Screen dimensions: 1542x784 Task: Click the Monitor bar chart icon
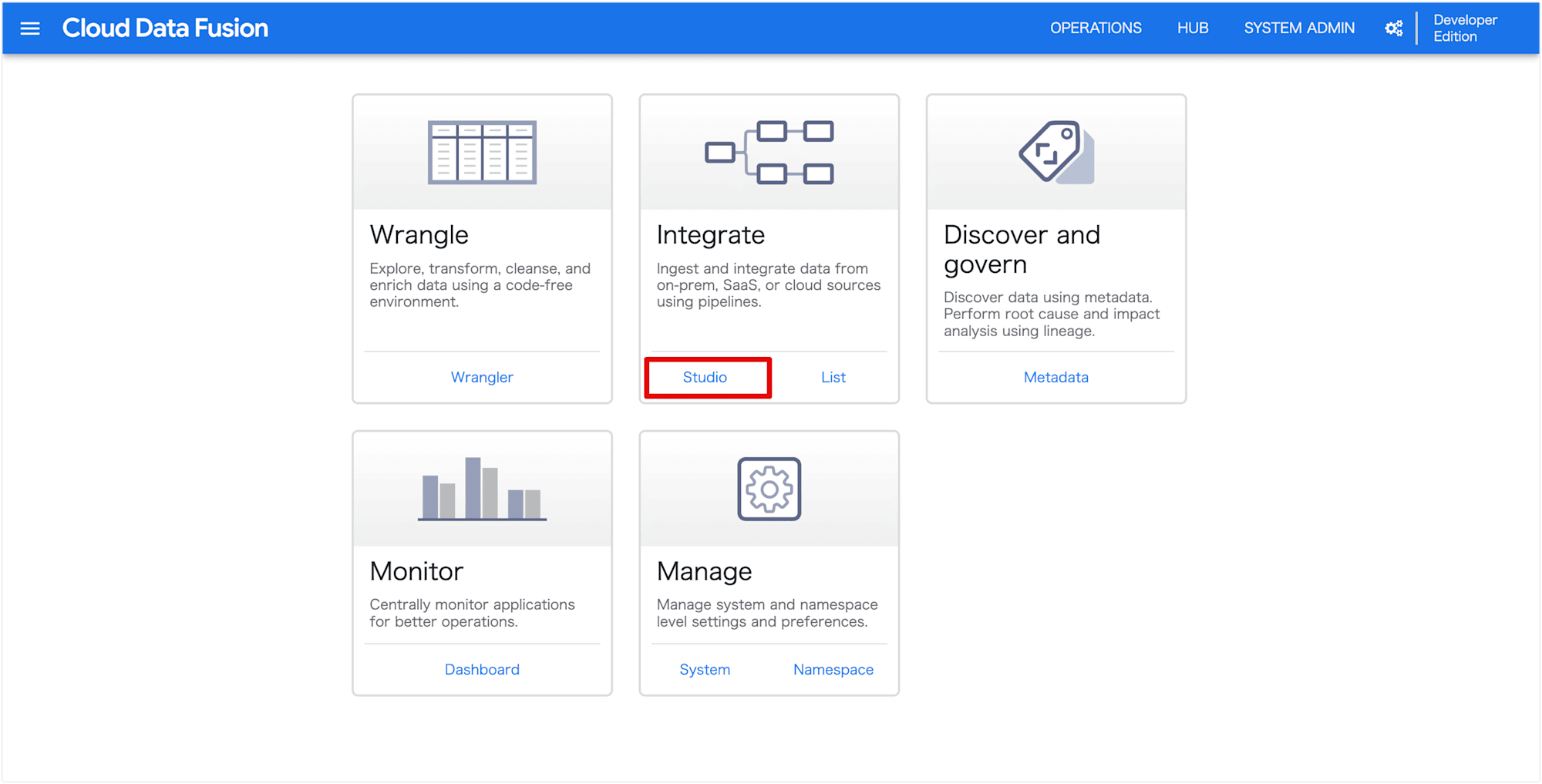[482, 489]
